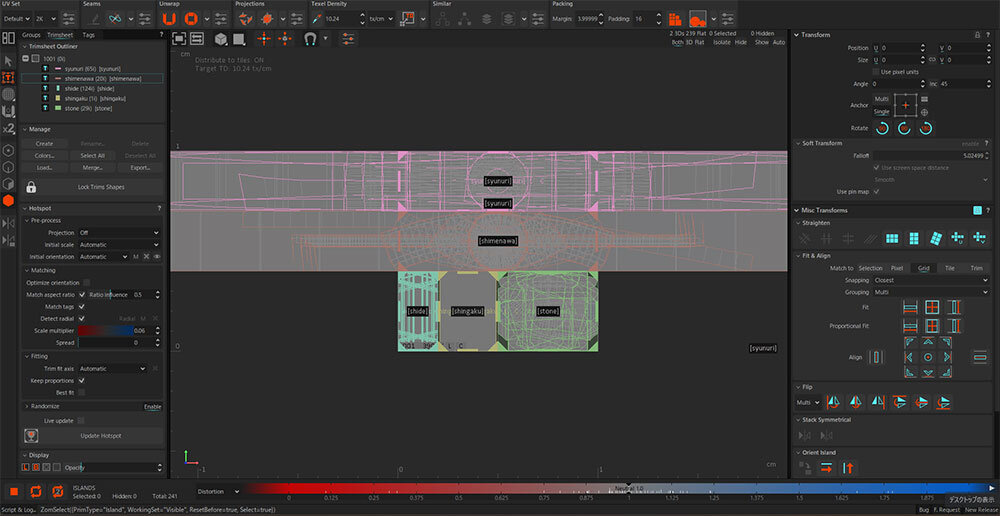Click the trophy icon beside Update Hotspot

coord(29,436)
